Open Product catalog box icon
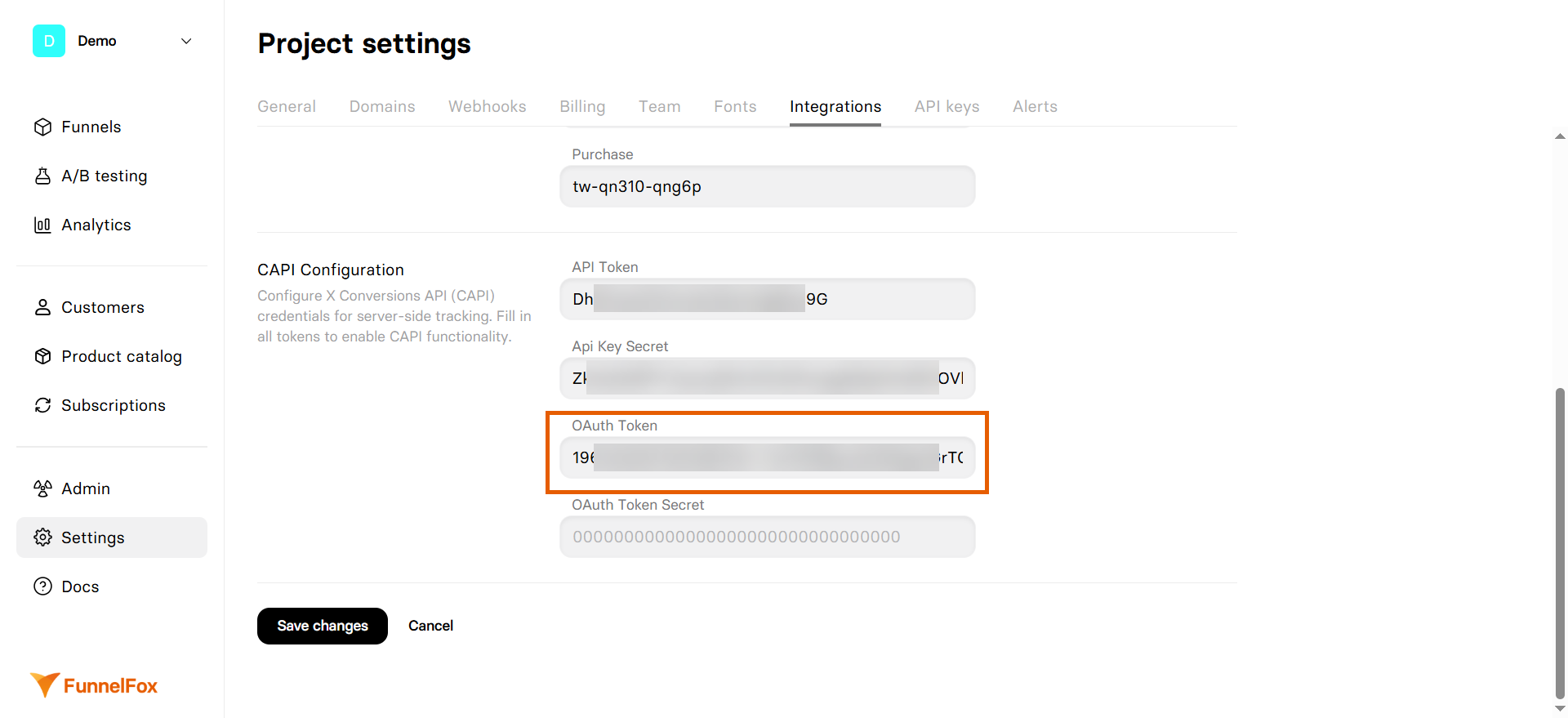The height and width of the screenshot is (718, 1568). tap(42, 356)
